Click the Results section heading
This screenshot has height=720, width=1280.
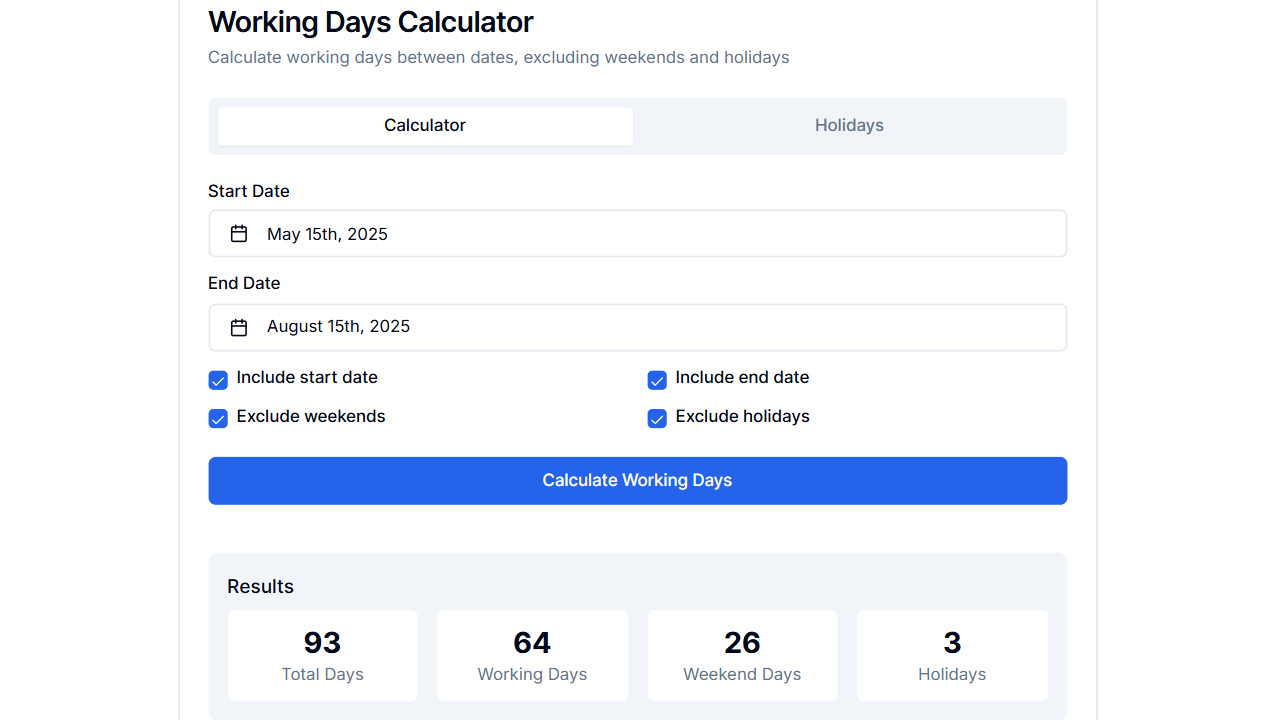click(260, 586)
